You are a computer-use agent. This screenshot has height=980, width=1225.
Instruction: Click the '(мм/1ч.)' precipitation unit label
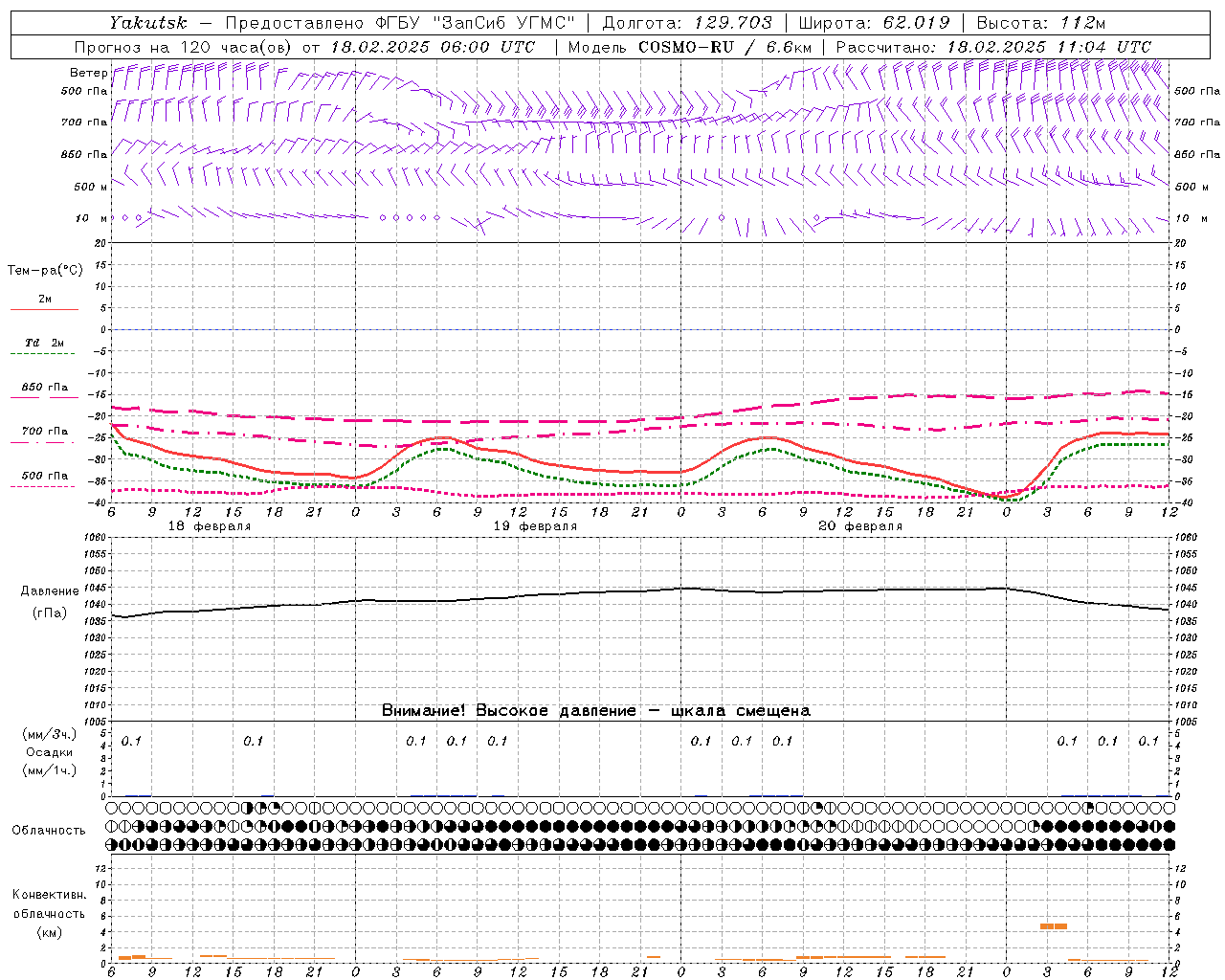[50, 770]
